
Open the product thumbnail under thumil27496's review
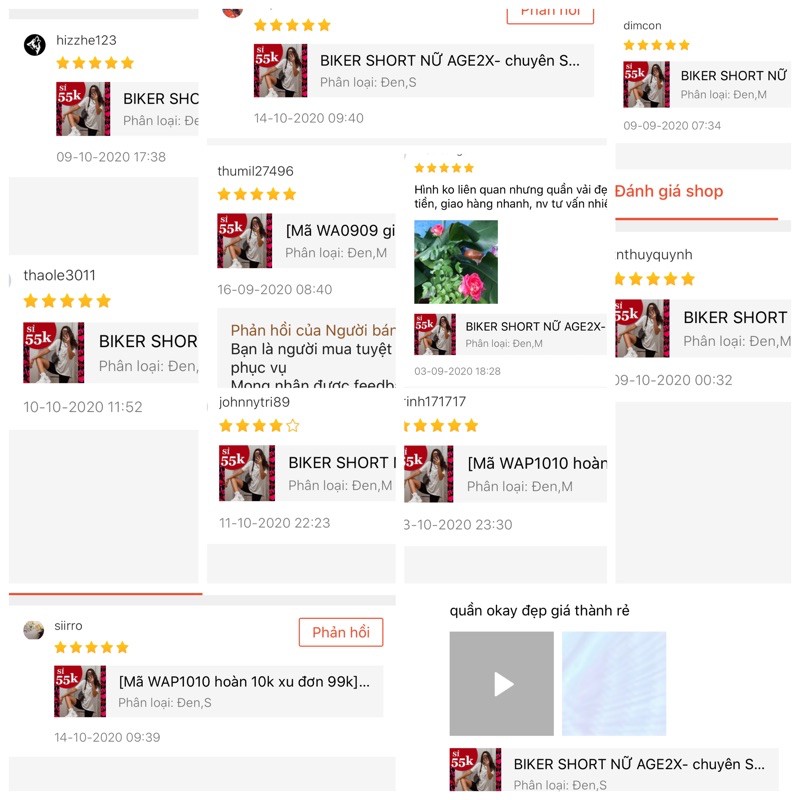pyautogui.click(x=244, y=241)
